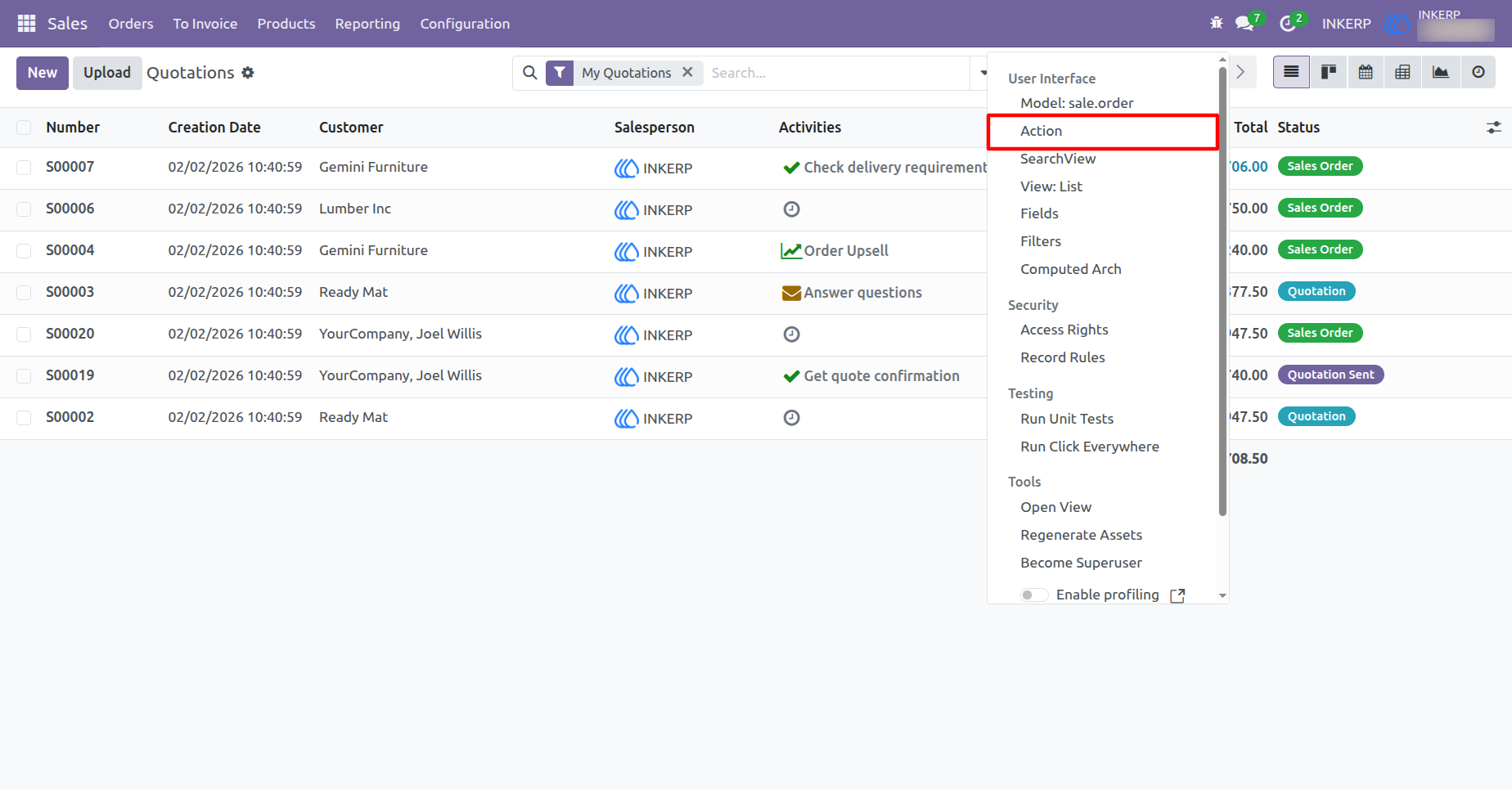The height and width of the screenshot is (790, 1512).
Task: Switch to Pivot view
Action: pos(1402,72)
